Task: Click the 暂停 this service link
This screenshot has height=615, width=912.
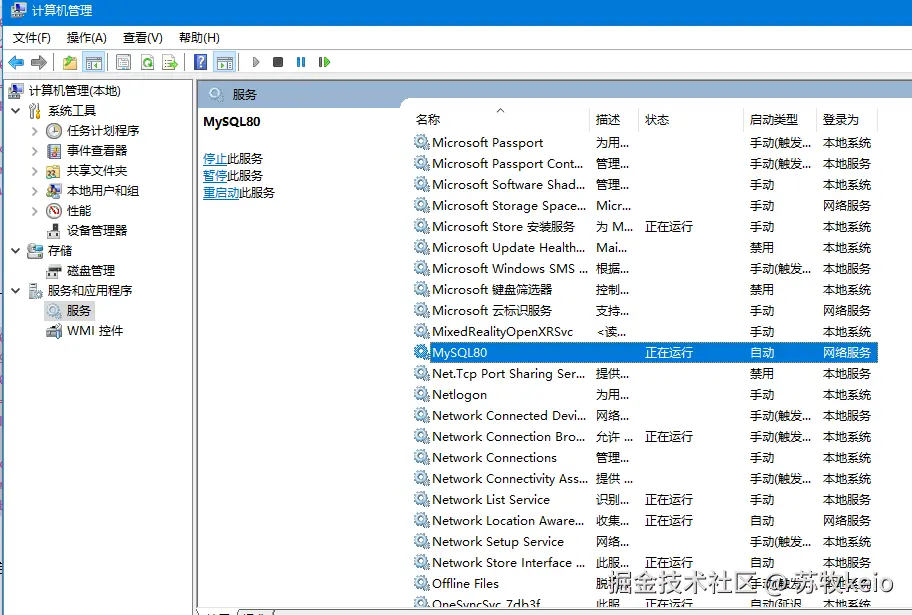Action: pos(215,175)
